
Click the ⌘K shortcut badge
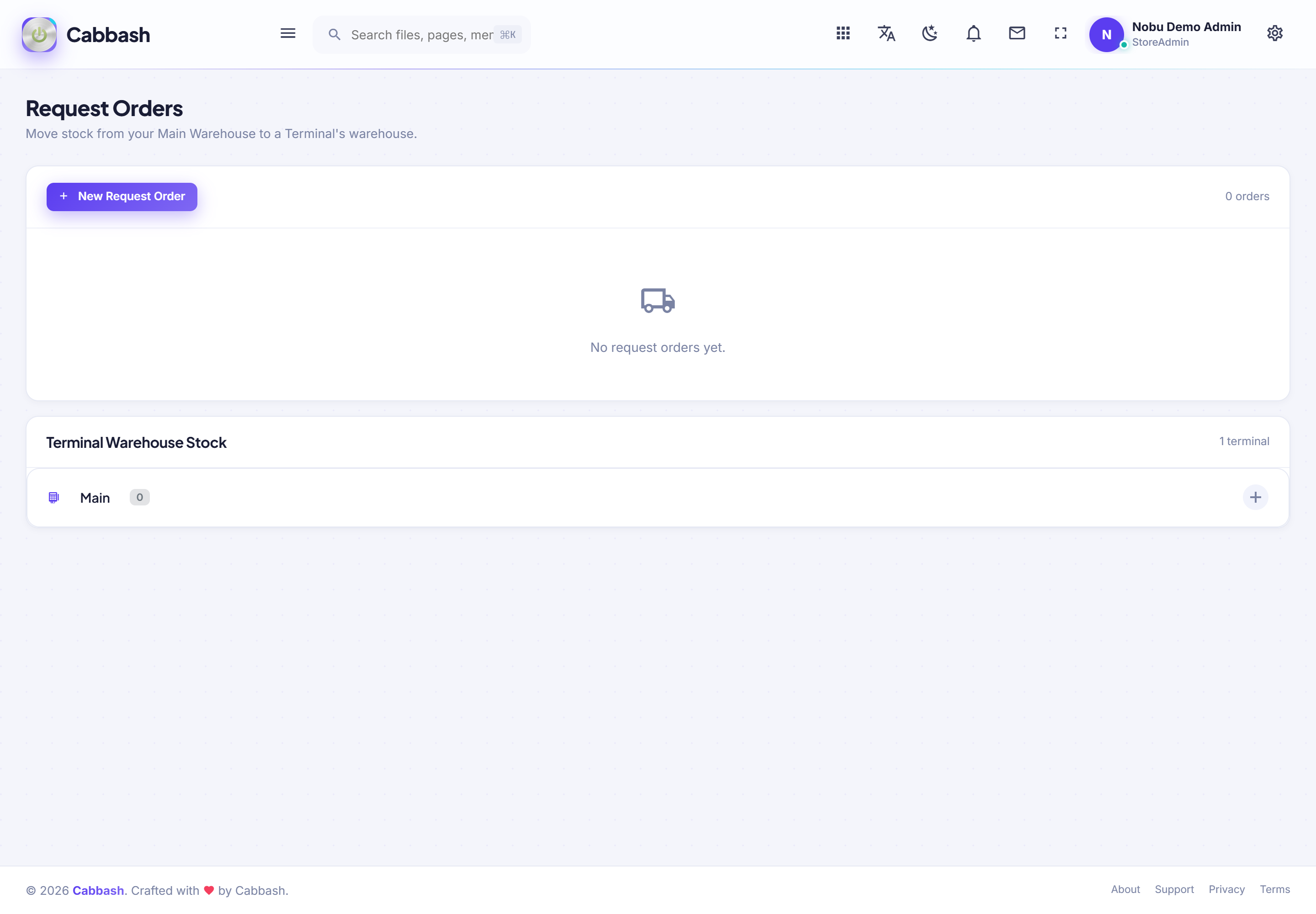coord(508,35)
